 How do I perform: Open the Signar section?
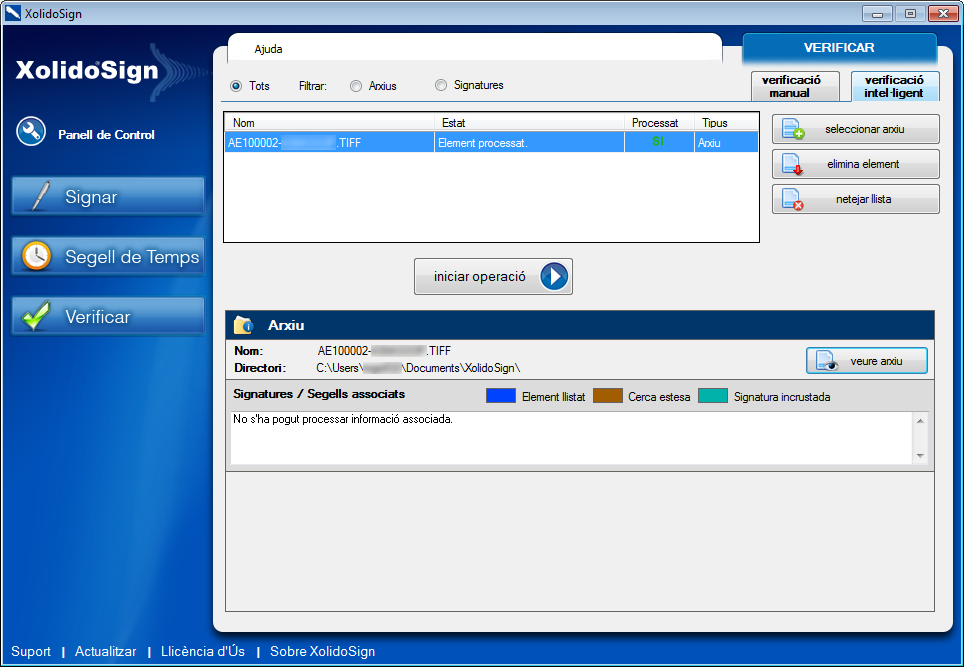[x=108, y=197]
